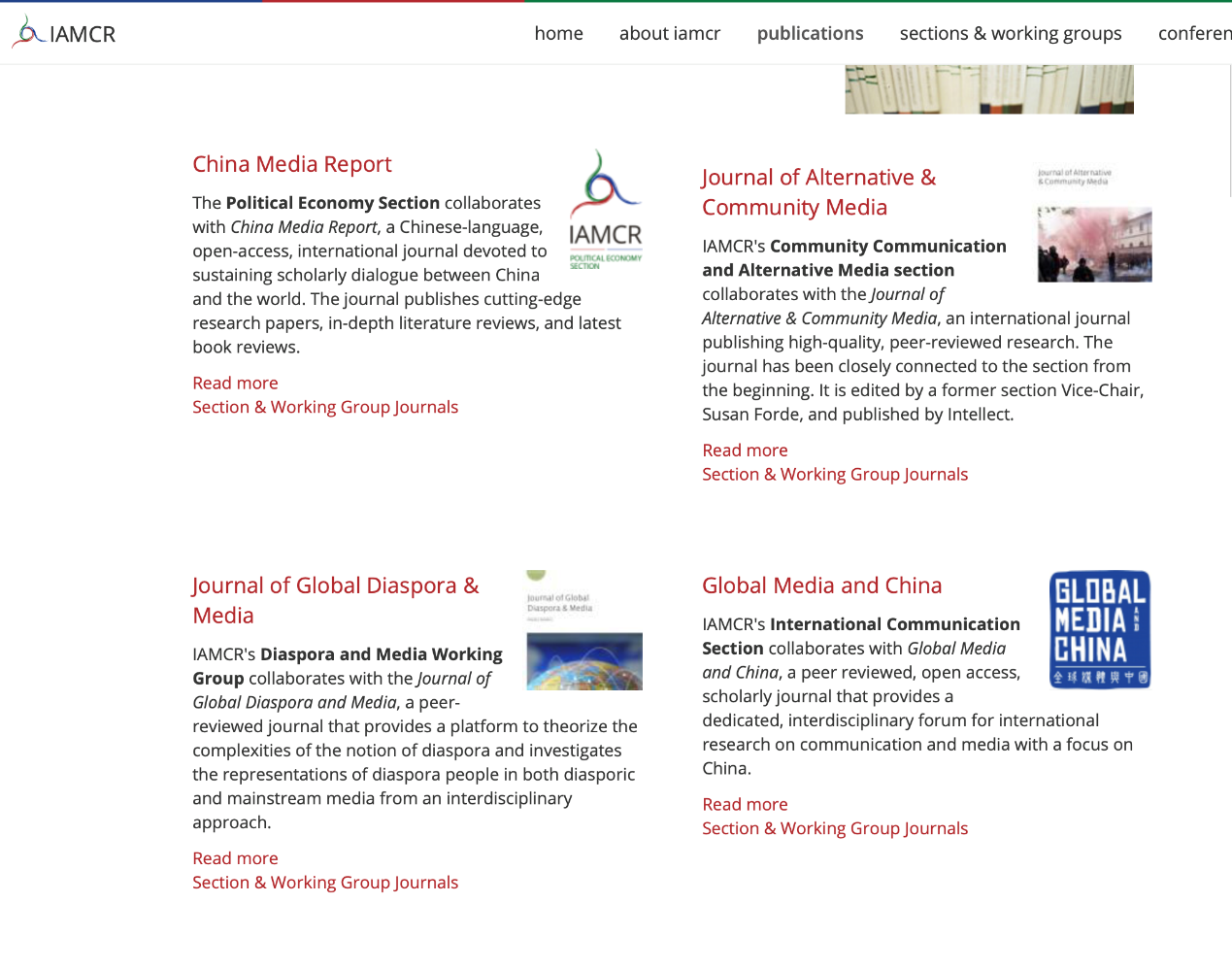Open sections & working groups menu
The width and height of the screenshot is (1232, 970).
click(x=1010, y=33)
